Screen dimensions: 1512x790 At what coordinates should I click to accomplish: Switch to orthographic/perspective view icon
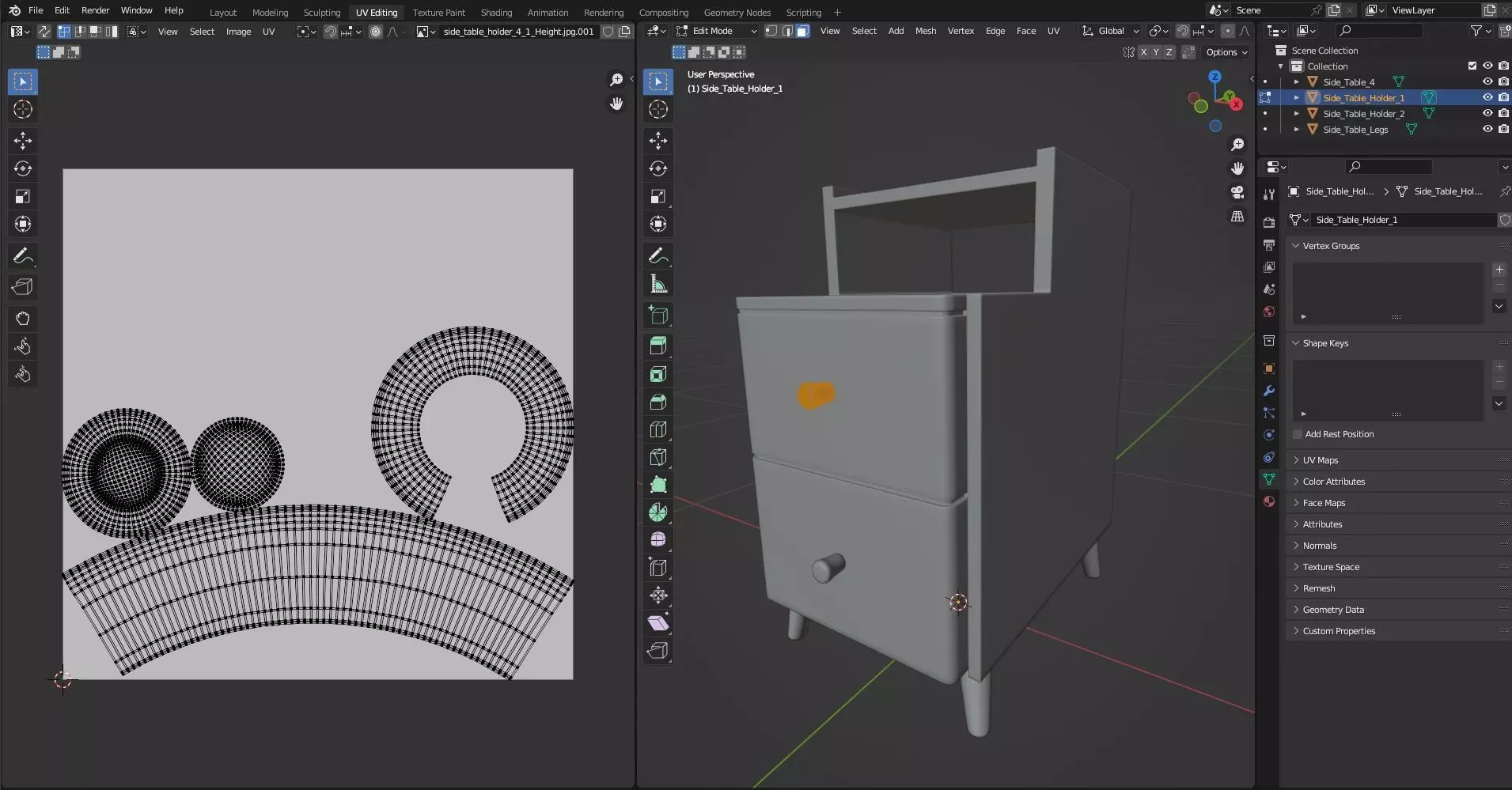pos(1237,216)
